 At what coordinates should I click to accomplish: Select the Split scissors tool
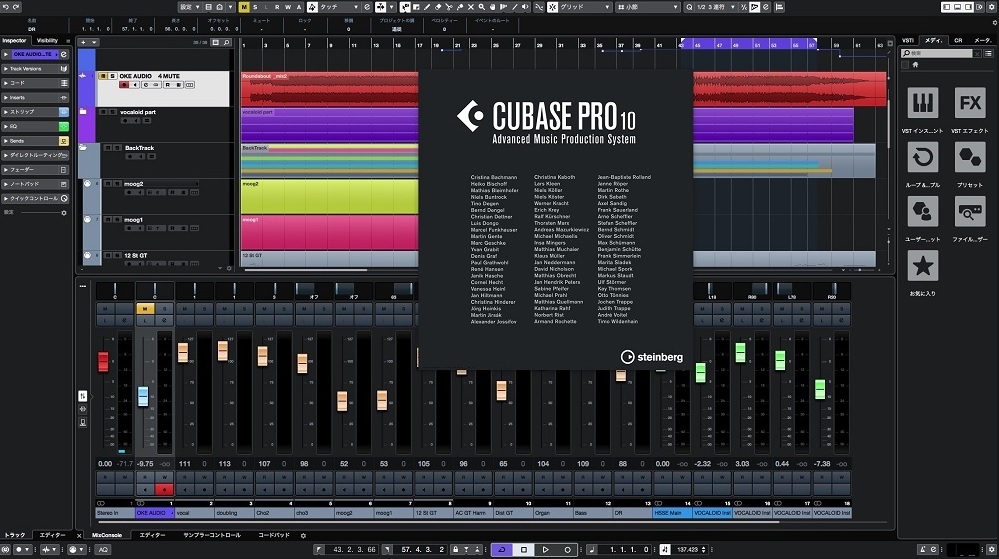pos(449,7)
